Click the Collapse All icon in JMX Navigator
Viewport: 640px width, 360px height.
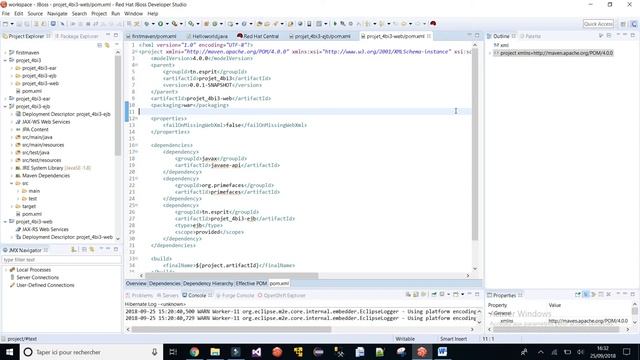coord(84,249)
